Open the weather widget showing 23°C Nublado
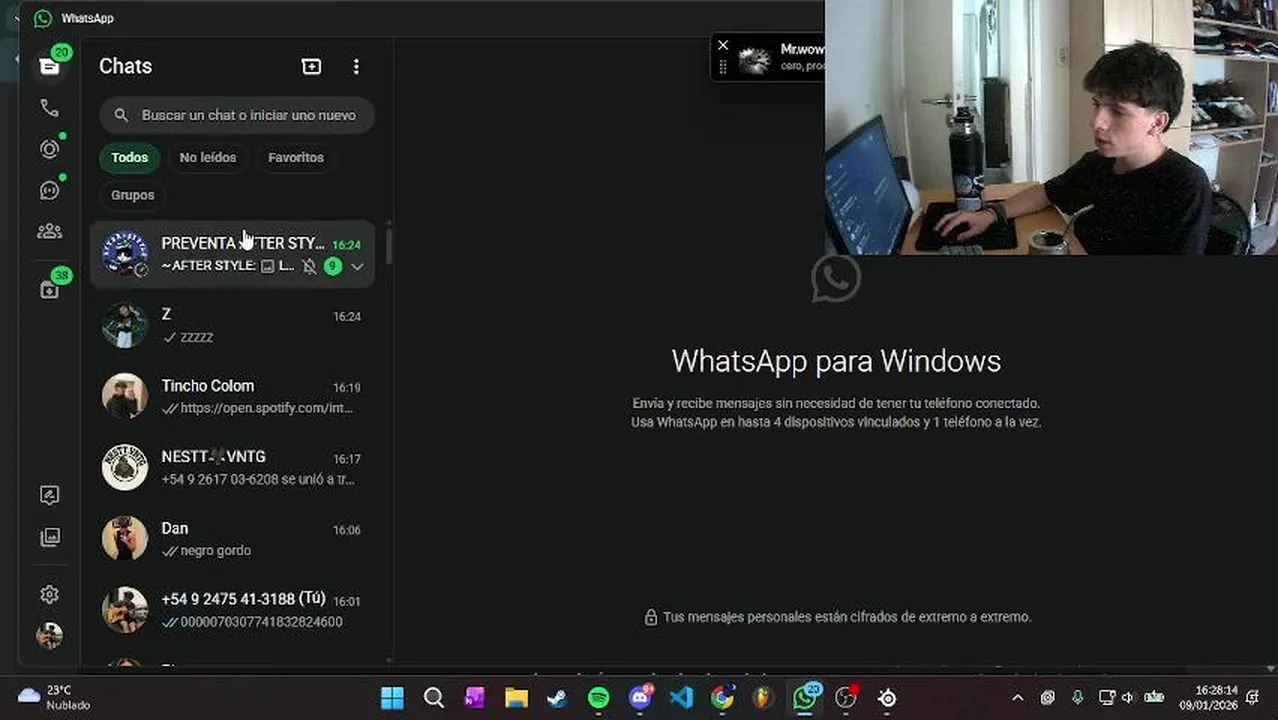The image size is (1278, 720). point(55,698)
